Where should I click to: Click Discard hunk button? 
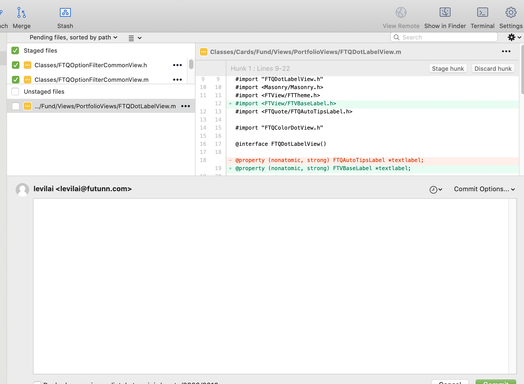(493, 69)
